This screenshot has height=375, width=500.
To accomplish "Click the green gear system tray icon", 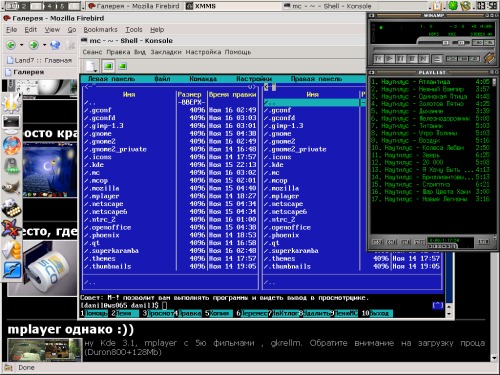I will (452, 6).
